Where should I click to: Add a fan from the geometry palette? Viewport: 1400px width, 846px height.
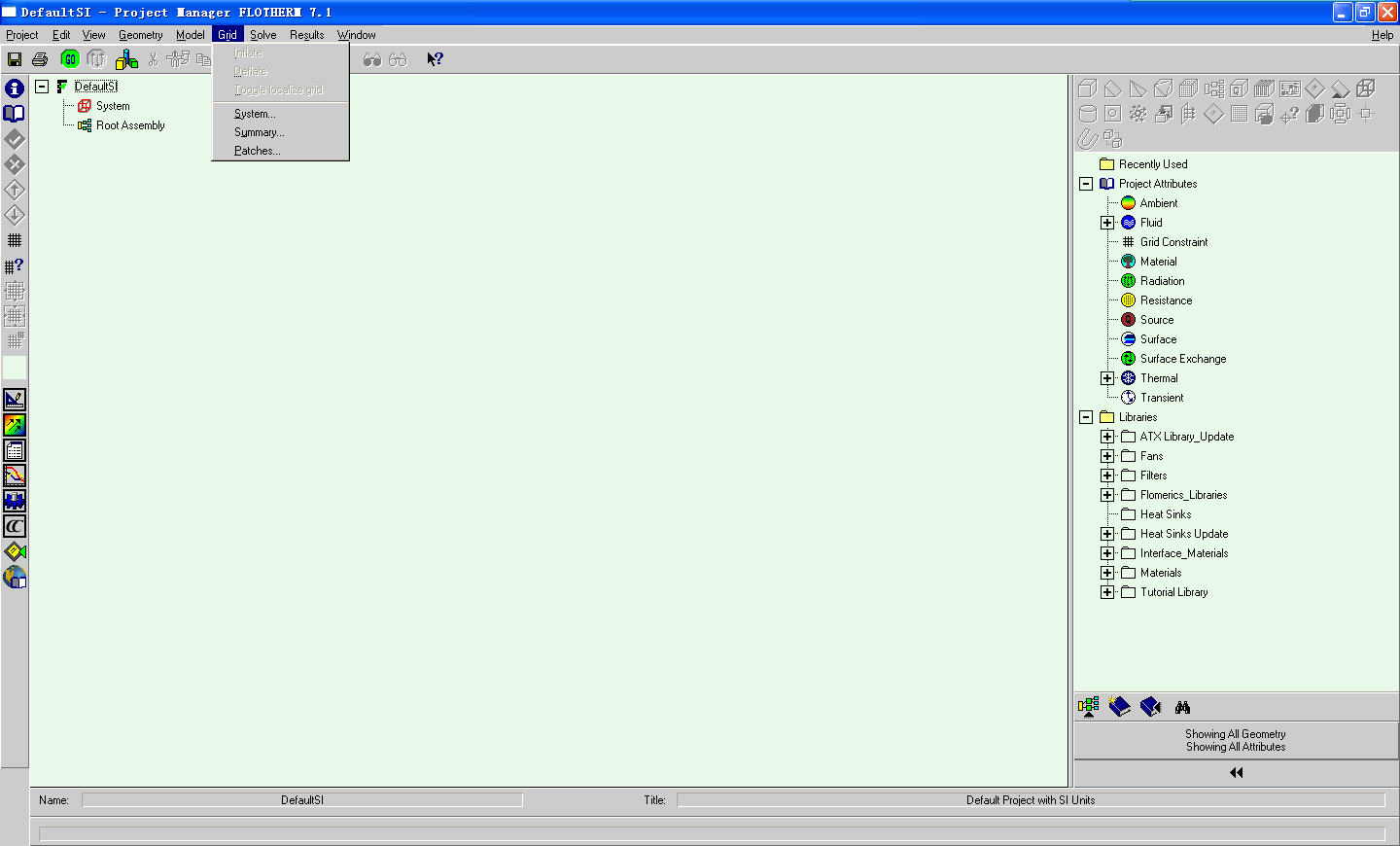(1138, 114)
